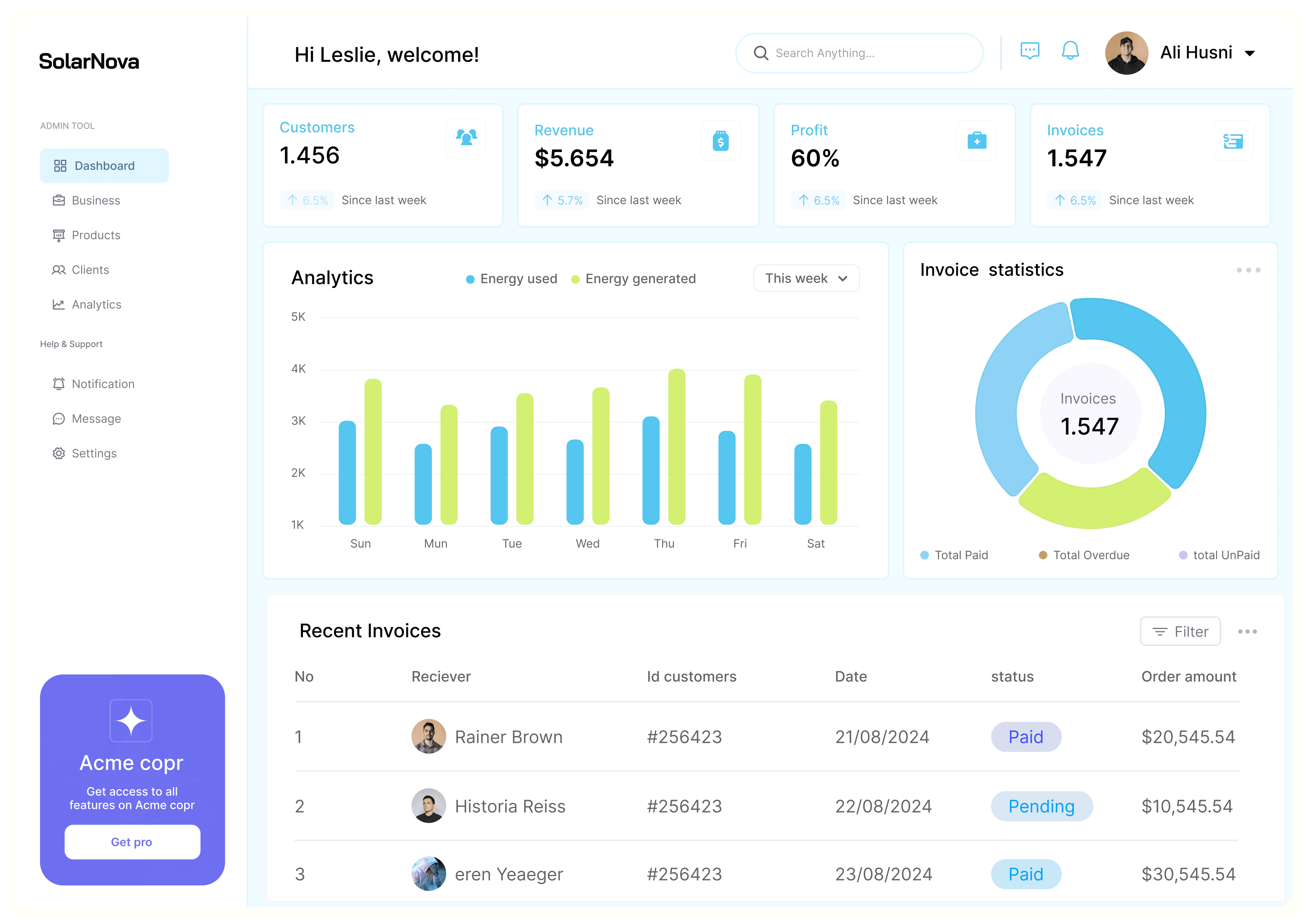This screenshot has height=924, width=1310.
Task: Click the Revenue card money bag icon
Action: click(x=721, y=140)
